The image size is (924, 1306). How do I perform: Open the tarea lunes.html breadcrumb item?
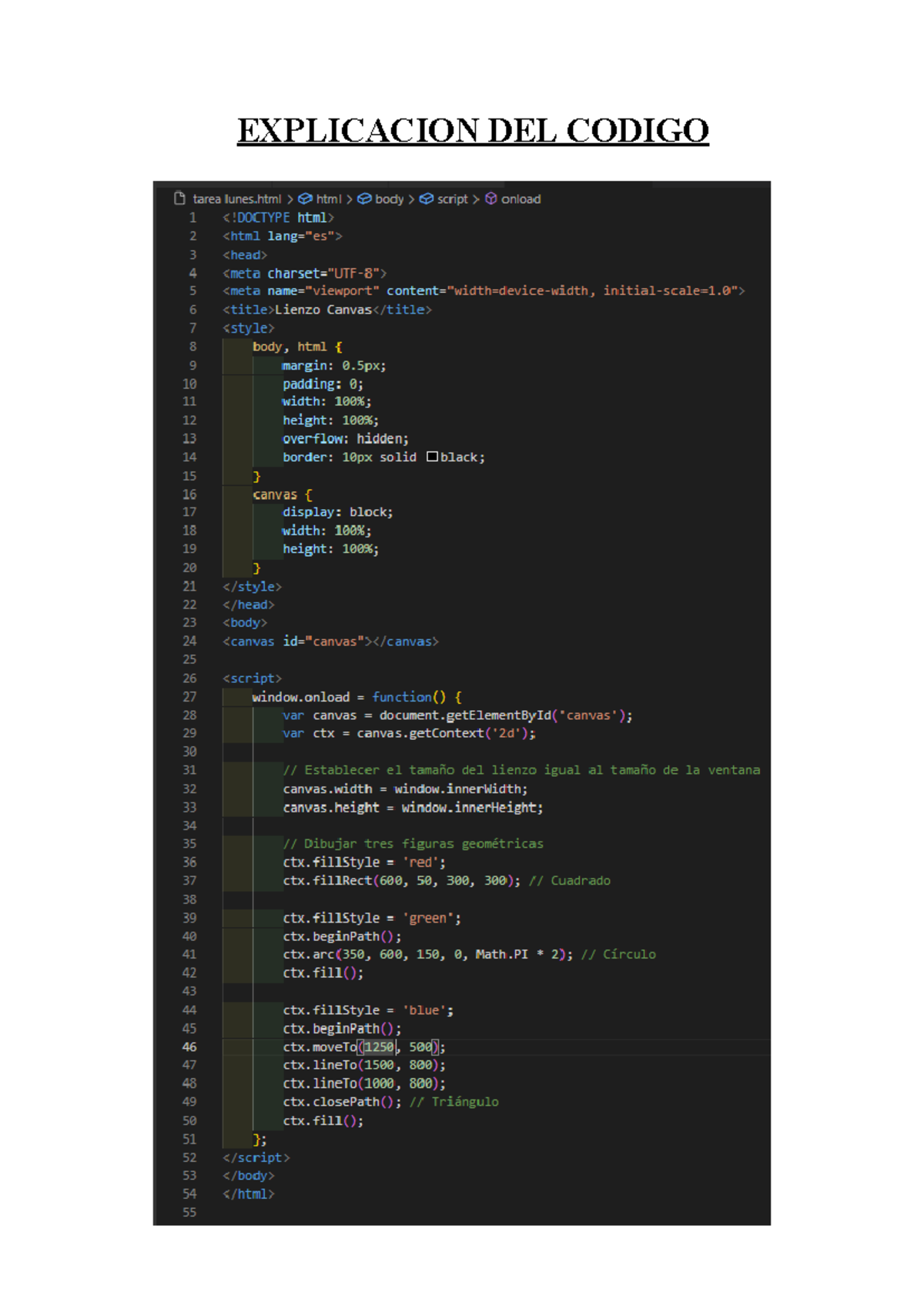(236, 199)
